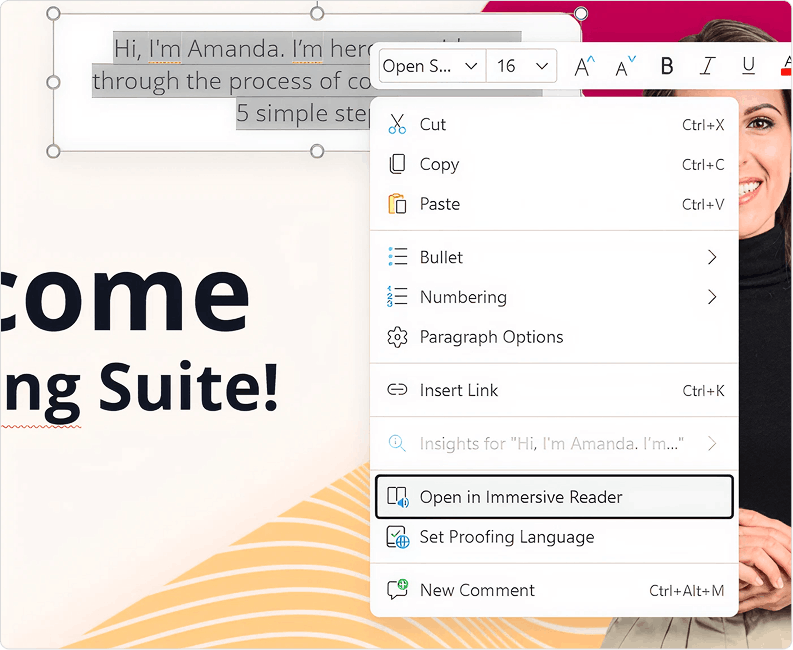793x650 pixels.
Task: Click the top-center text box handle
Action: coord(317,13)
